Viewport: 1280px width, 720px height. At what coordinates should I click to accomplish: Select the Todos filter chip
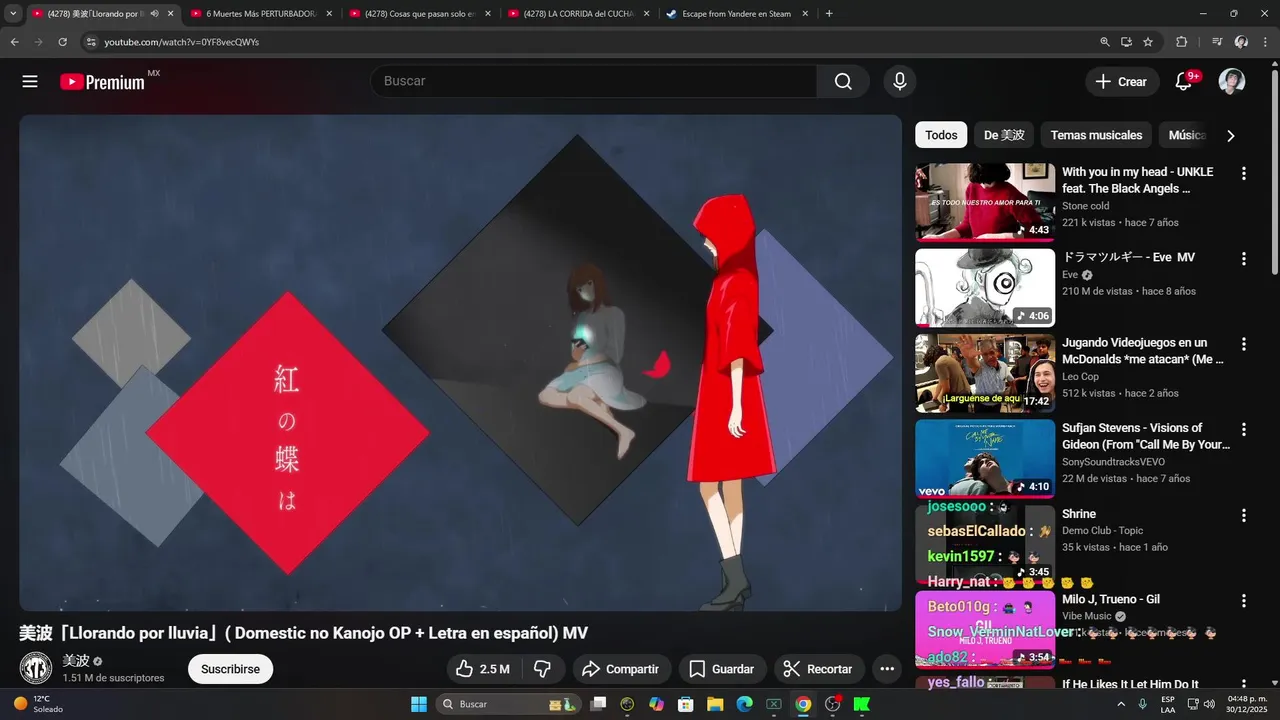point(941,135)
